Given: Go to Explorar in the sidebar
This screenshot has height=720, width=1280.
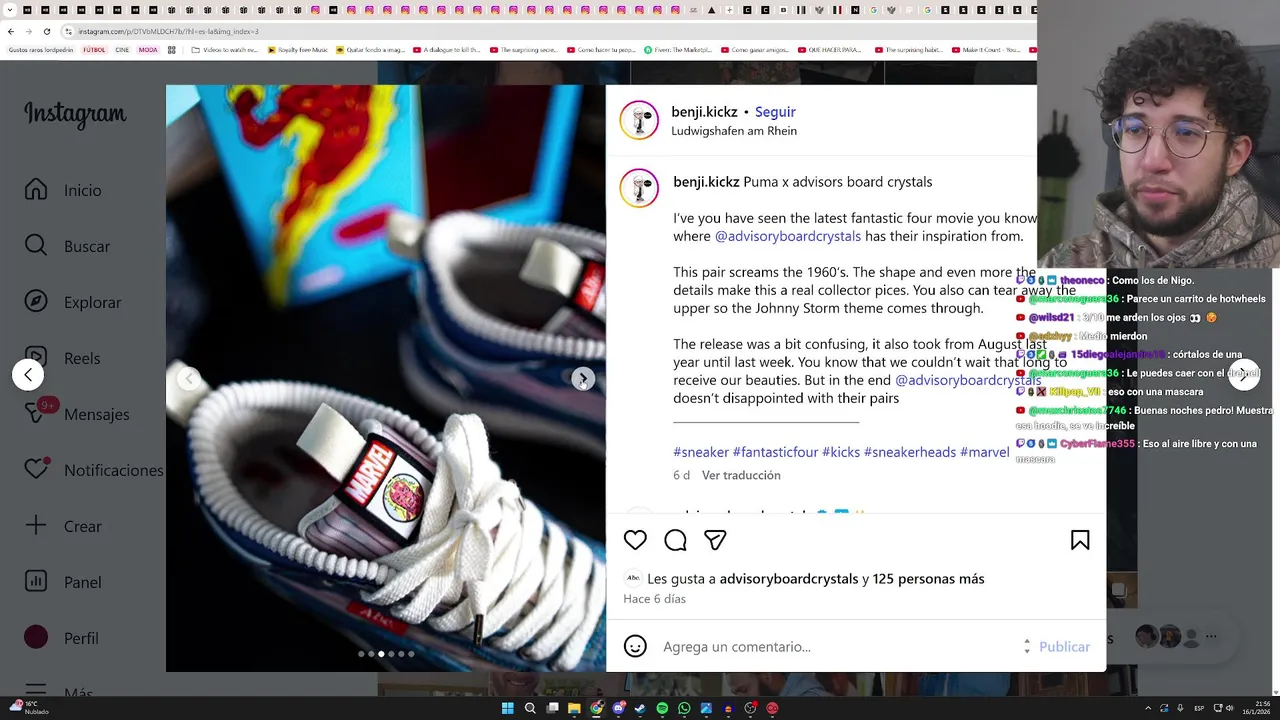Looking at the screenshot, I should 73,302.
